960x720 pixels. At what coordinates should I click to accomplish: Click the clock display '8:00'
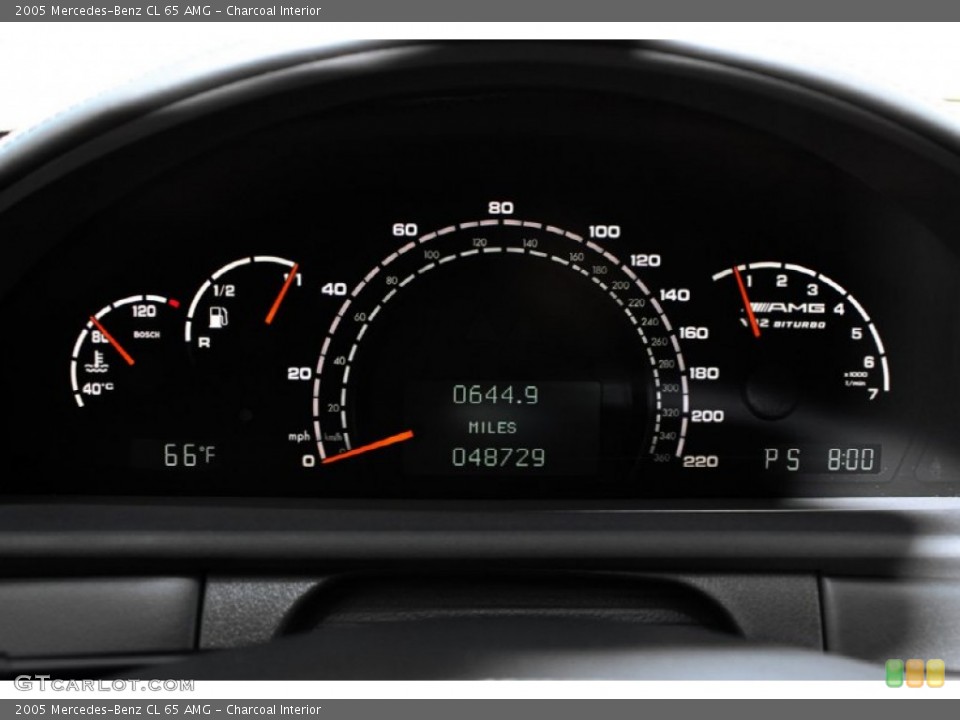pos(851,459)
